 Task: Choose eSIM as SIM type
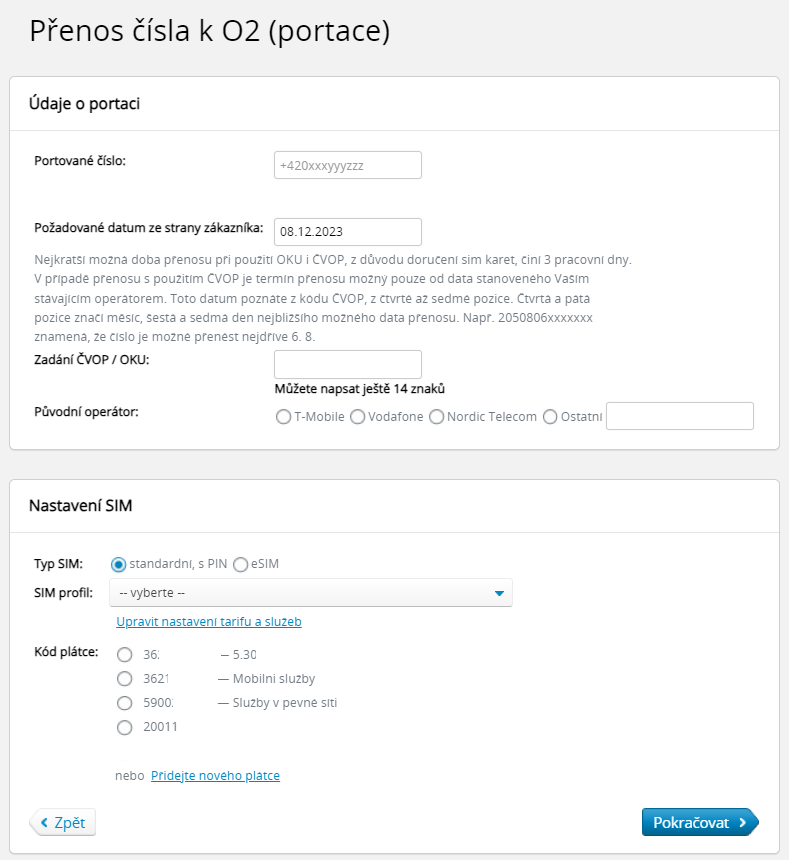240,564
